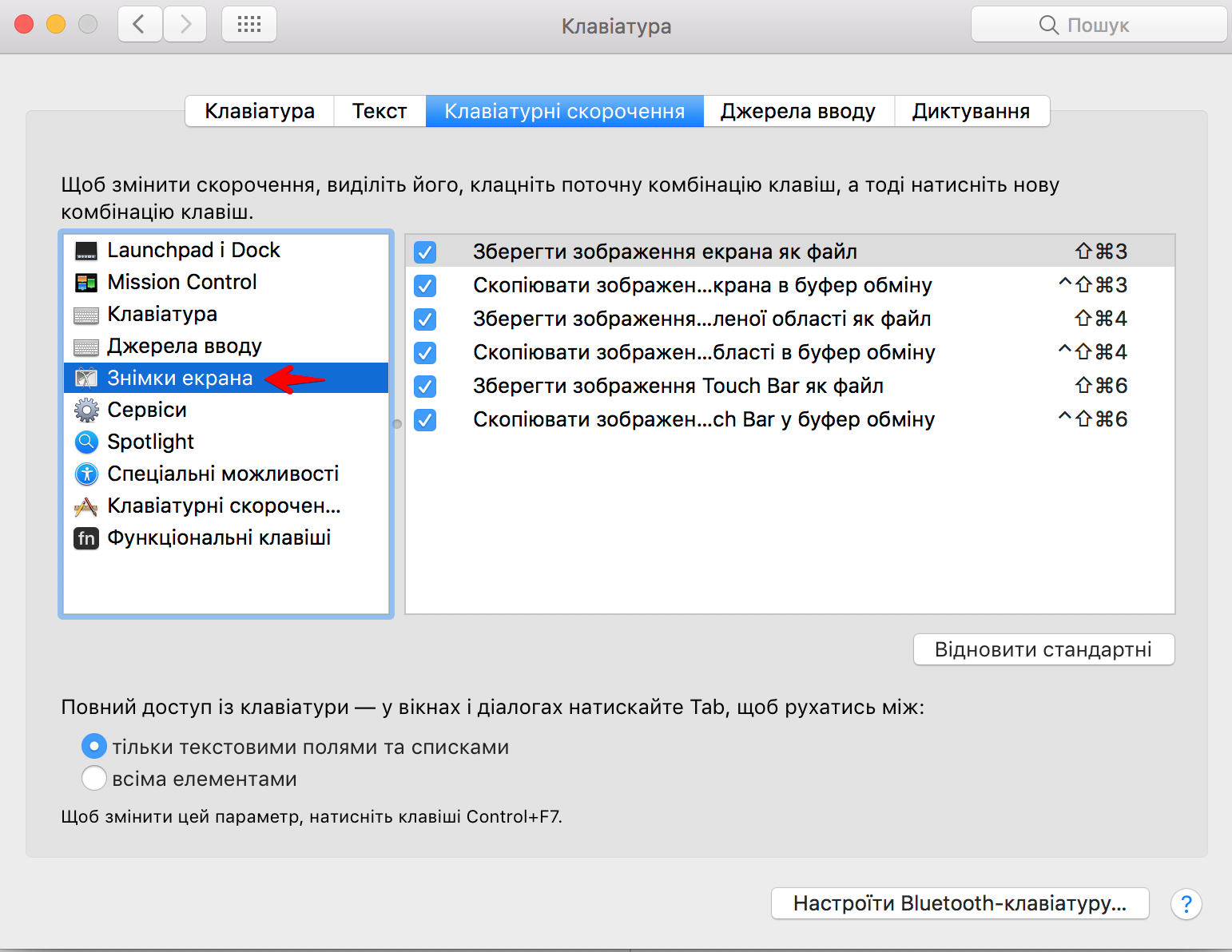1232x952 pixels.
Task: Click the ⌃⇧⌘4 shortcut key combination
Action: pyautogui.click(x=1092, y=352)
